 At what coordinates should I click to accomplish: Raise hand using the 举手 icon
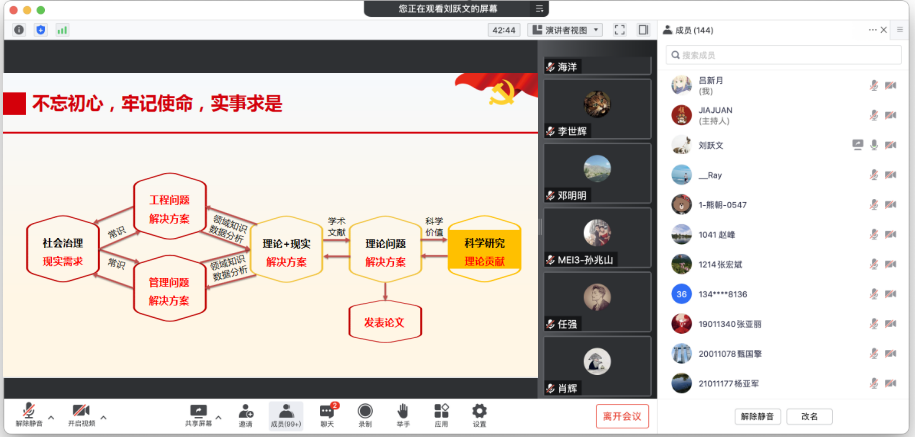[x=403, y=411]
